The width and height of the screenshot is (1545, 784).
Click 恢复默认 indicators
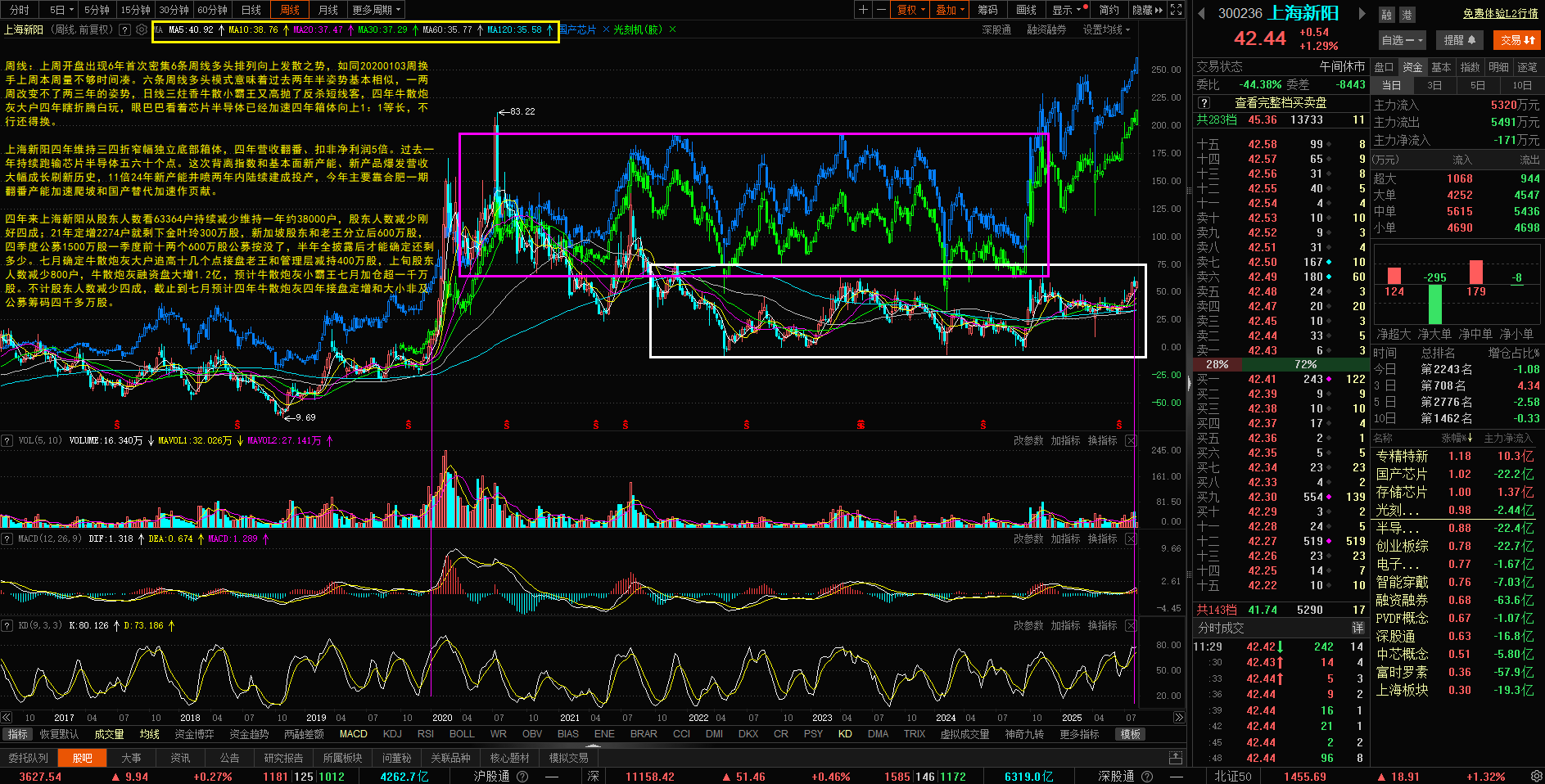pos(59,734)
